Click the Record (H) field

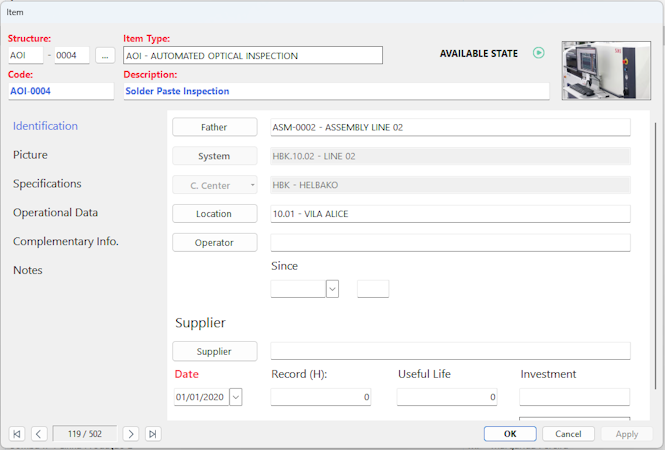[321, 397]
